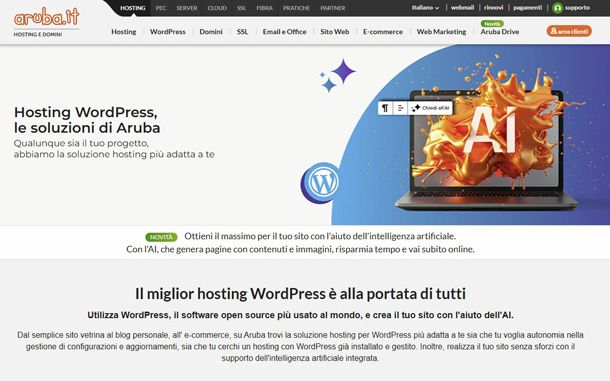Click the aruba.it logo
Screen dimensions: 610x381
[46, 17]
